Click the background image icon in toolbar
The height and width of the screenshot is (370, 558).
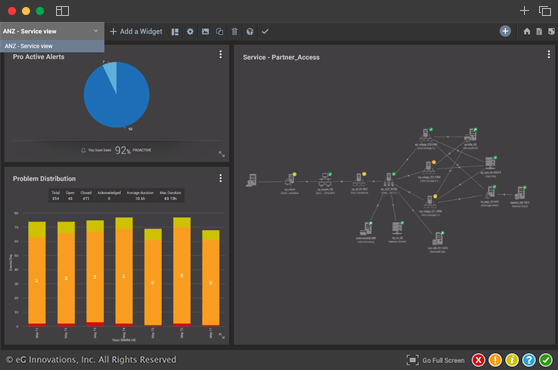click(x=205, y=32)
